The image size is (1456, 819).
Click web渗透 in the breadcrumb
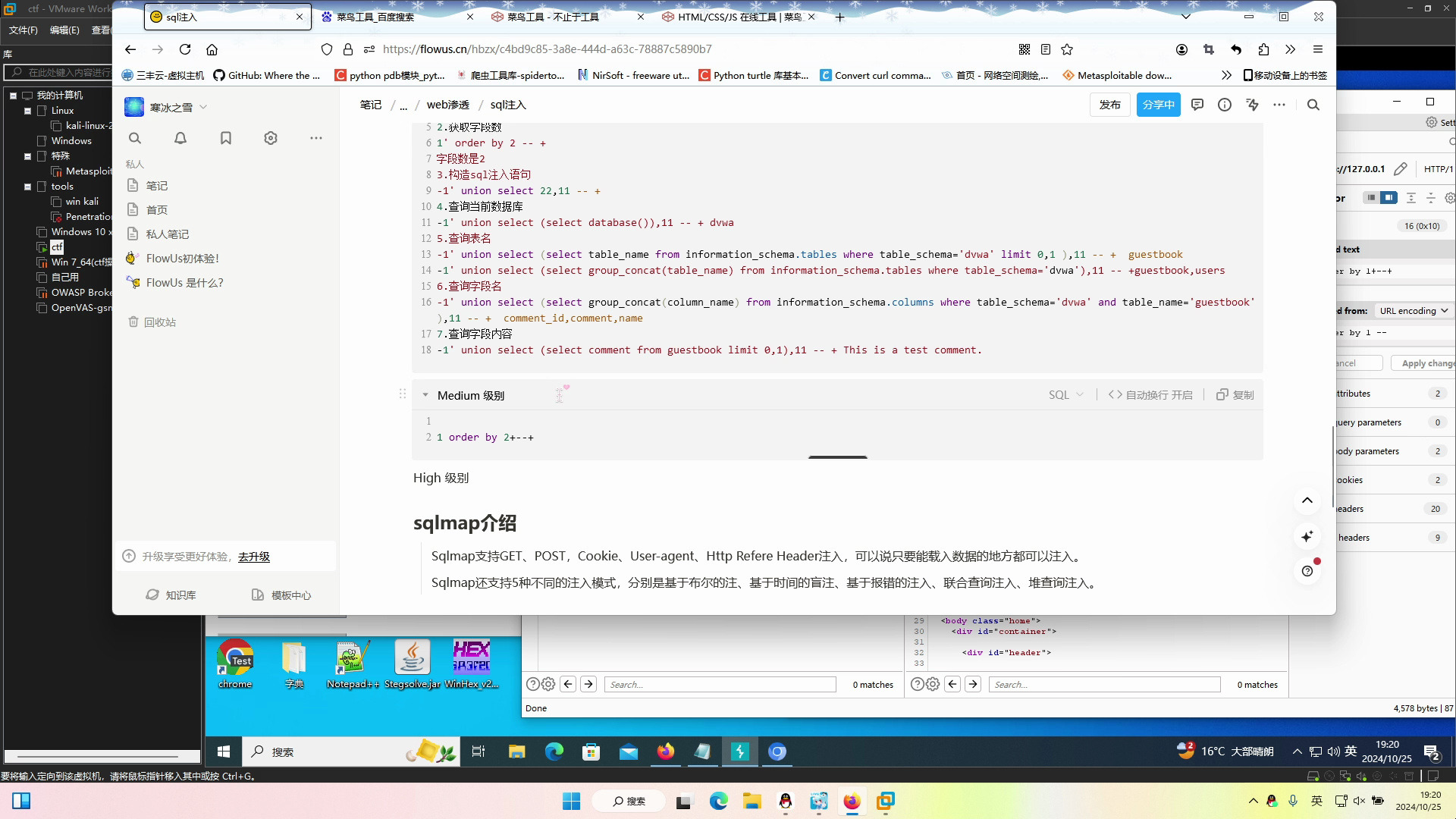(x=448, y=105)
